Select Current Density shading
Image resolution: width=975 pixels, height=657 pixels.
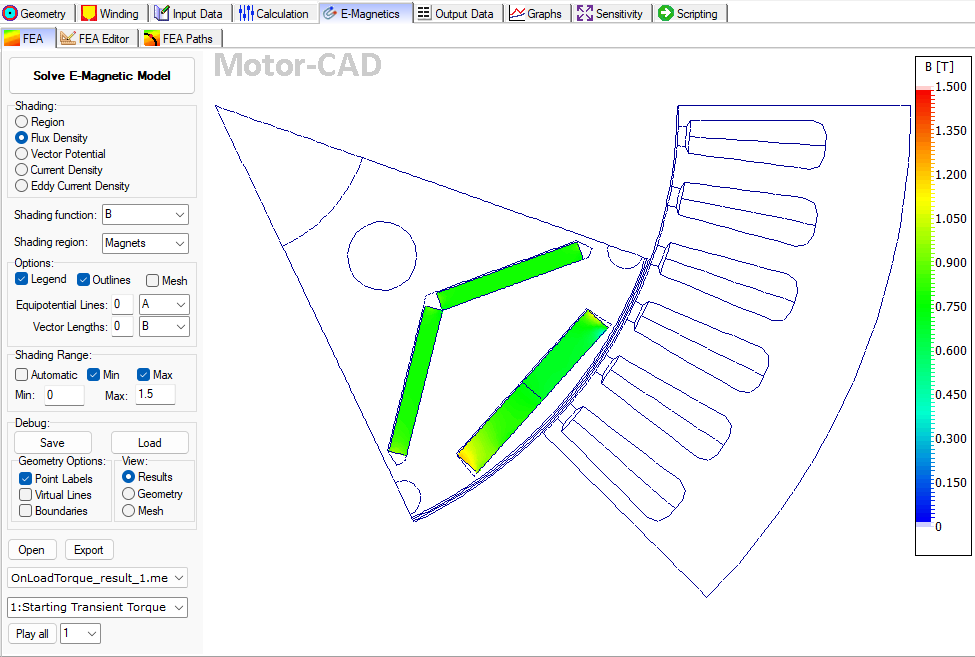(x=22, y=170)
